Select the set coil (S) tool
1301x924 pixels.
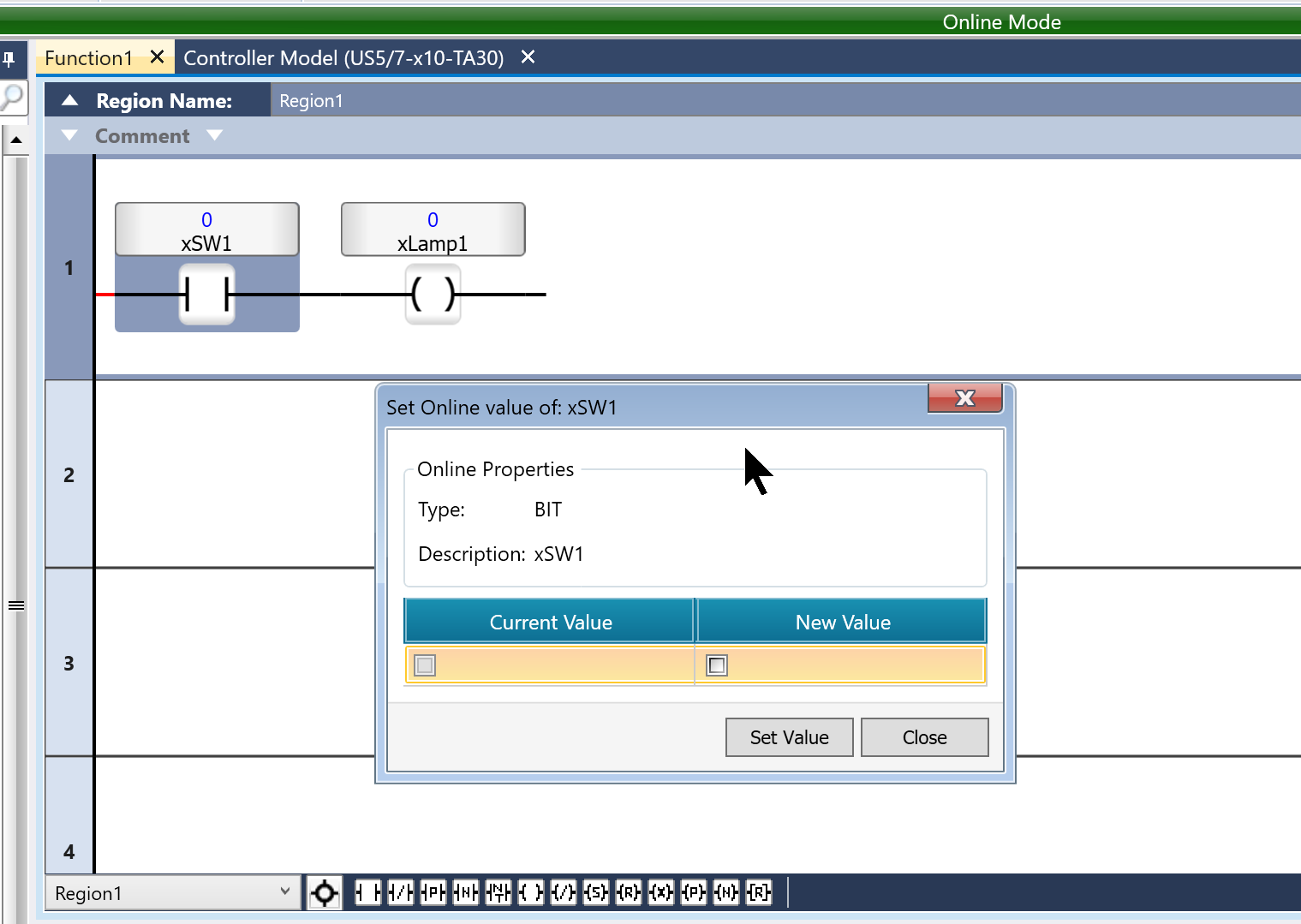[596, 893]
